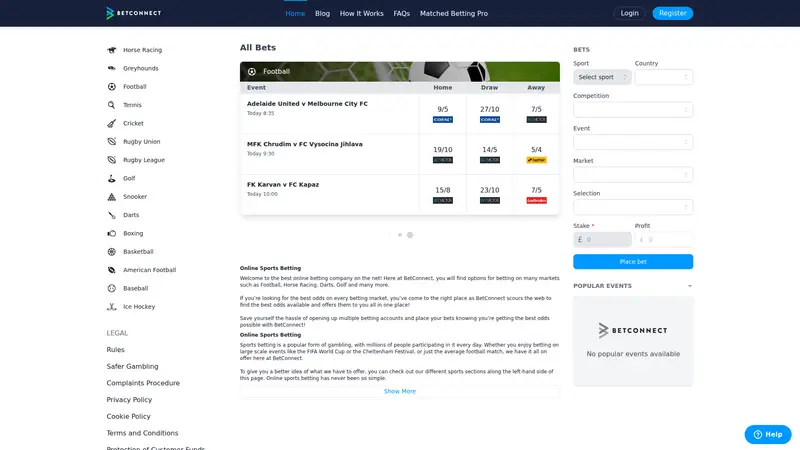Click the bookmaker logo under 15/8 odds
The height and width of the screenshot is (450, 800).
[x=443, y=201]
